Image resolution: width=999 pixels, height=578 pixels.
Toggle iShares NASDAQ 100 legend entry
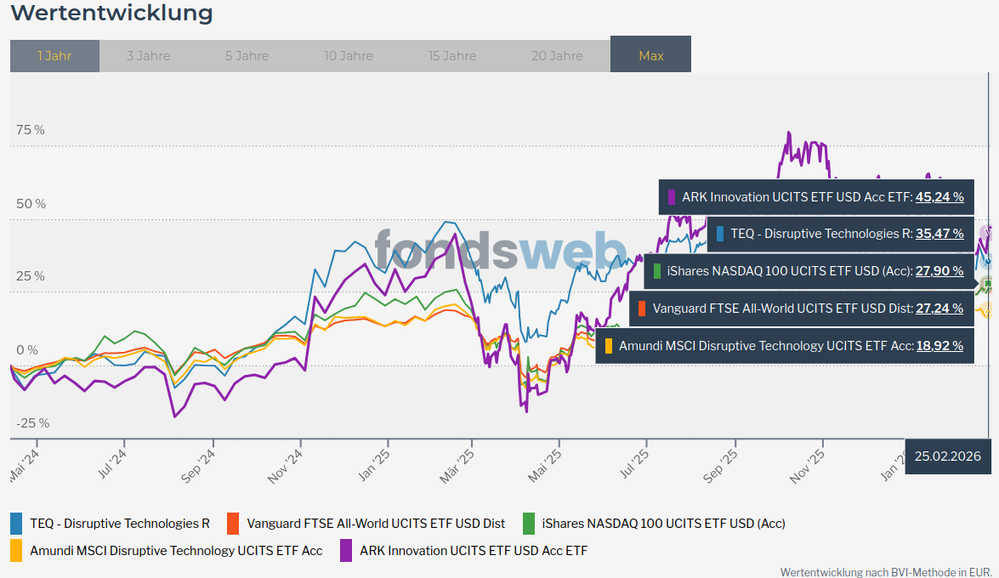pyautogui.click(x=654, y=524)
